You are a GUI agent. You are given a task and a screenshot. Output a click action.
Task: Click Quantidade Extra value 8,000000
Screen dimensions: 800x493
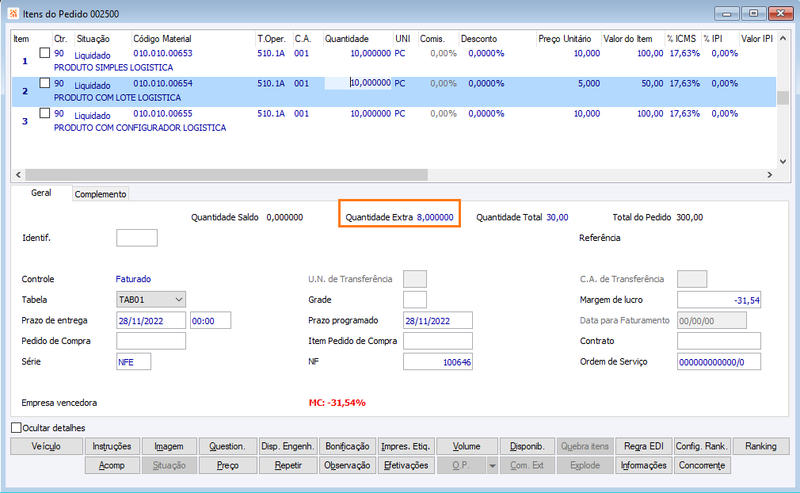(x=435, y=217)
